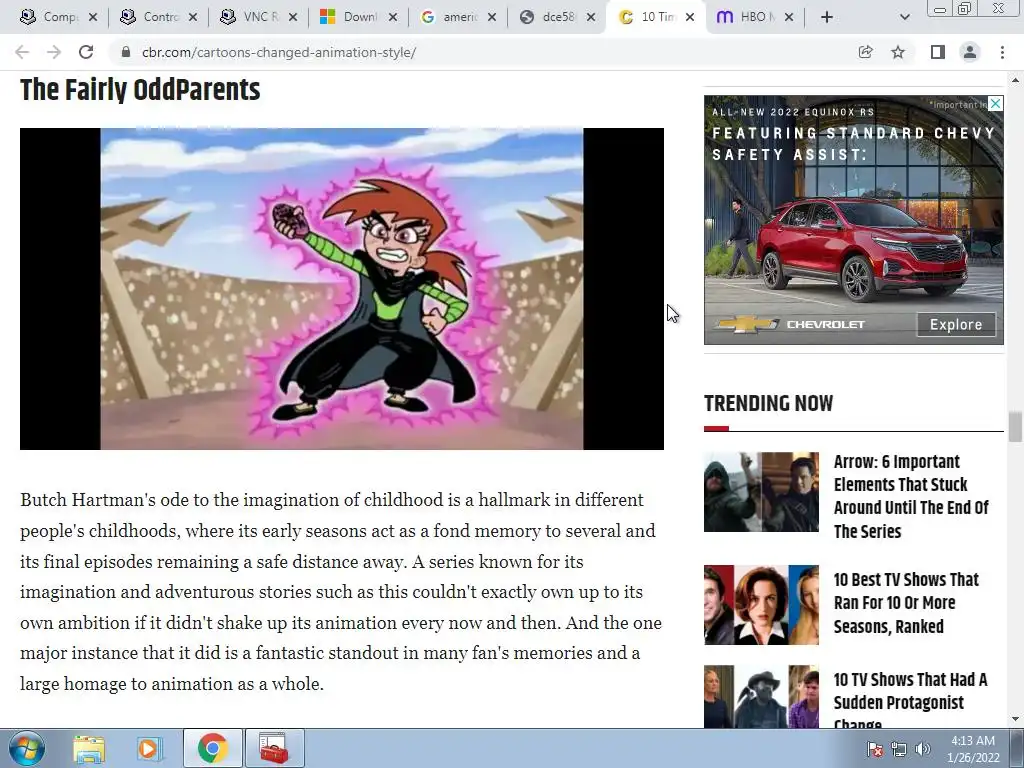Click The Fairly OddParents heading
This screenshot has width=1024, height=768.
[140, 90]
